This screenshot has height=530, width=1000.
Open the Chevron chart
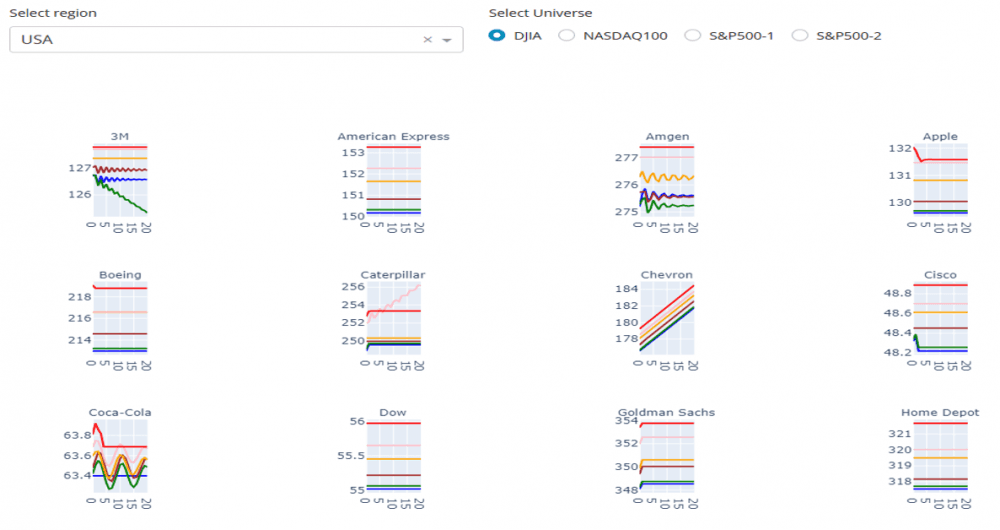pos(667,318)
